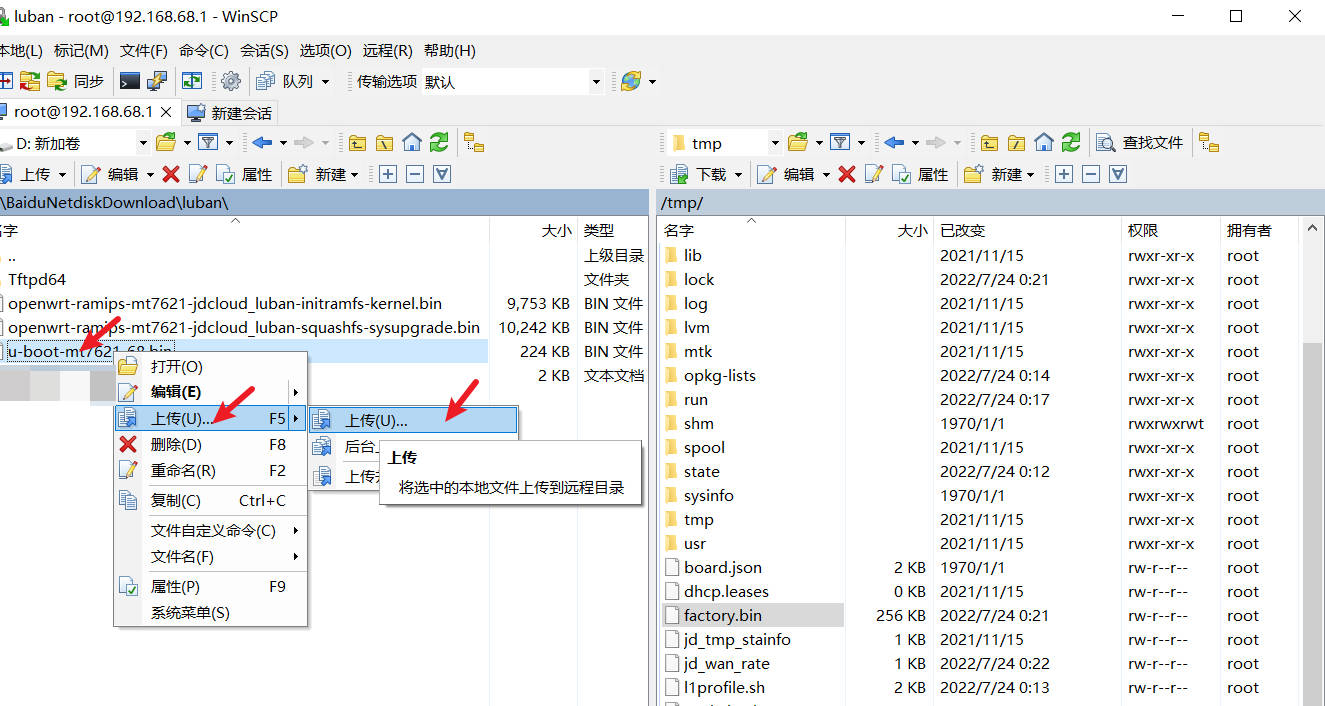This screenshot has height=706, width=1325.
Task: Open terminal console icon in main toolbar
Action: tap(129, 81)
